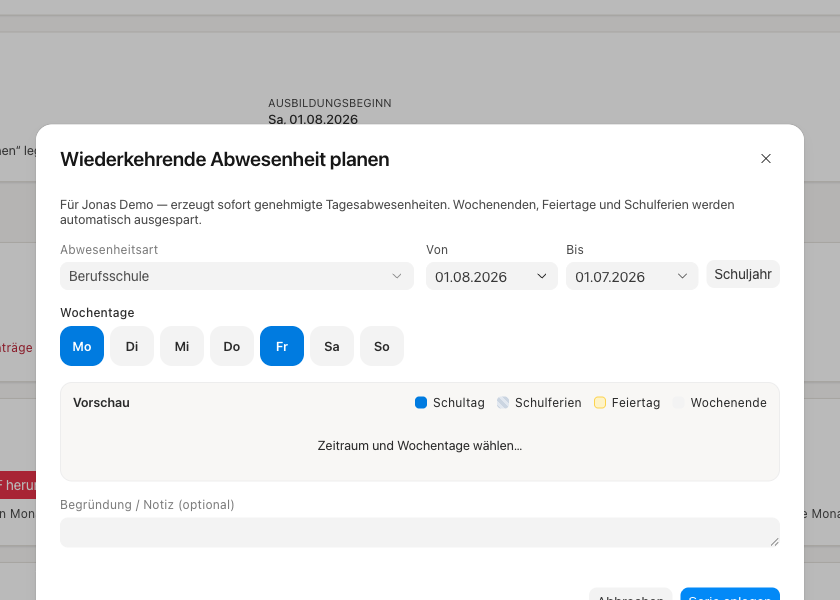
Task: Click the yellow Feiertag legend swatch
Action: coord(600,402)
